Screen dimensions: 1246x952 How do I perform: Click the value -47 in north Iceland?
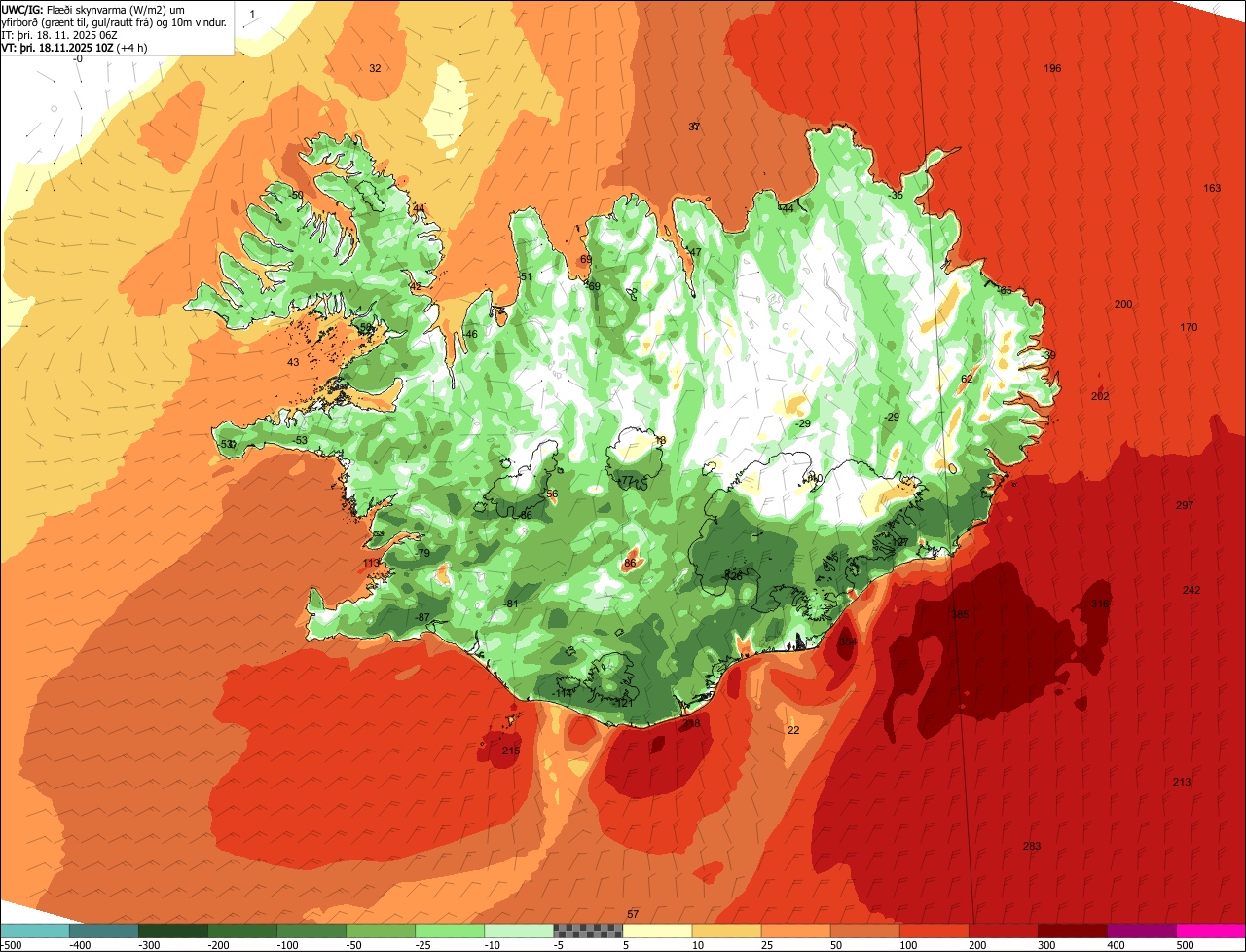[693, 252]
